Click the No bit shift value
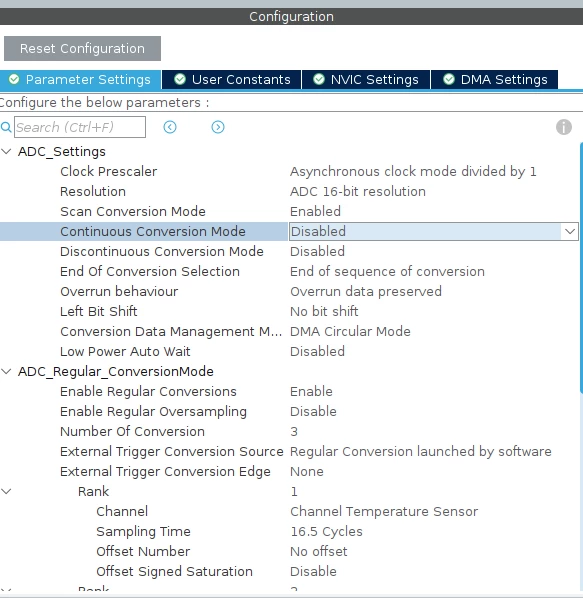 tap(324, 311)
